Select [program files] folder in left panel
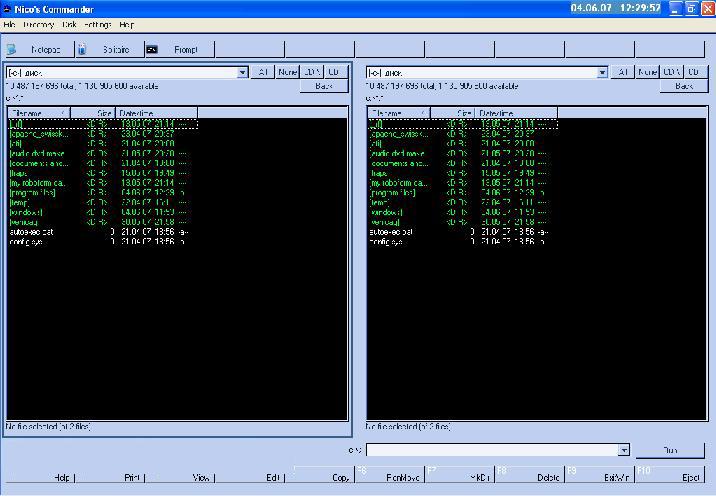 click(32, 193)
